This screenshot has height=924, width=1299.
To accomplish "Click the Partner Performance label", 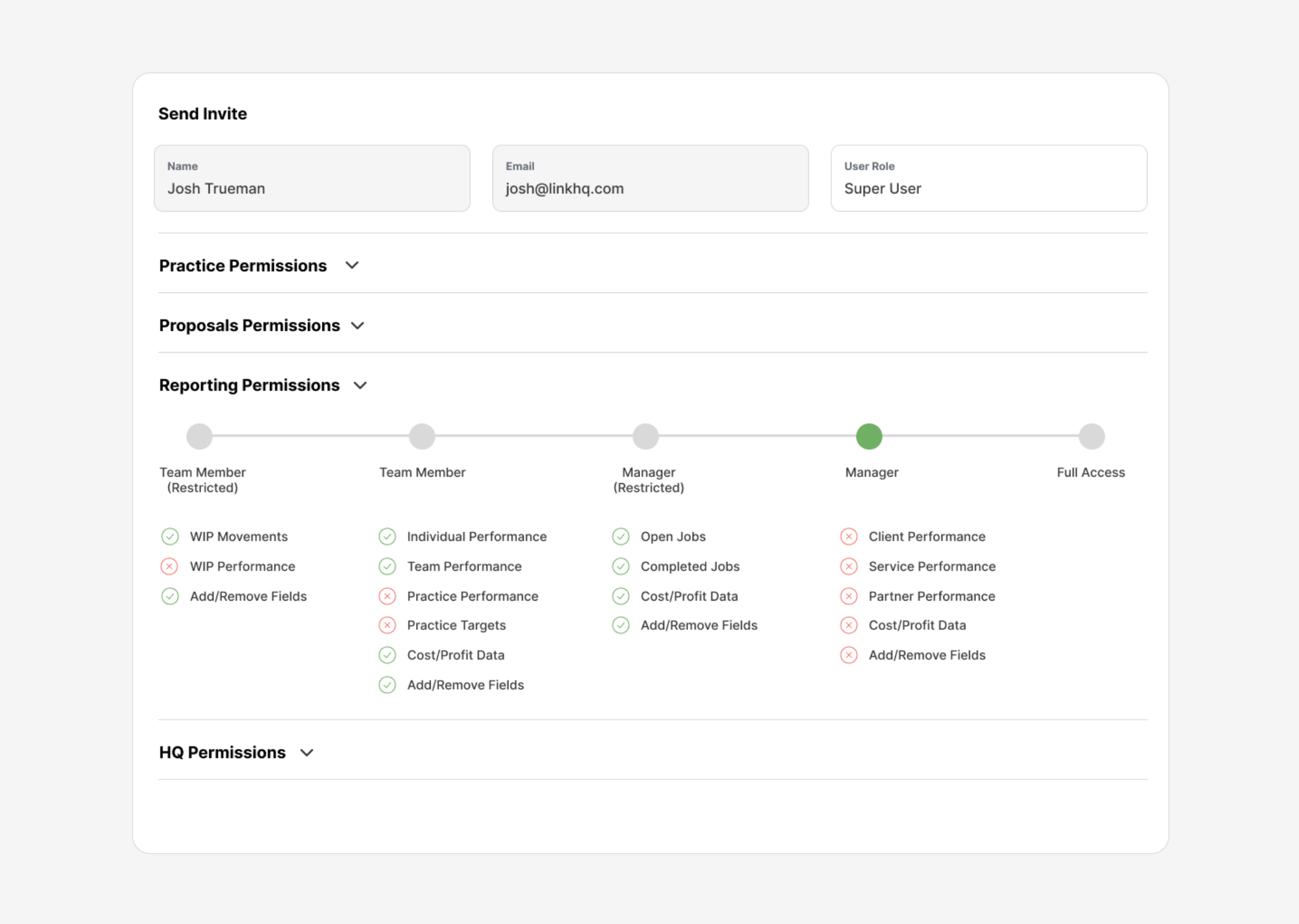I will [932, 596].
